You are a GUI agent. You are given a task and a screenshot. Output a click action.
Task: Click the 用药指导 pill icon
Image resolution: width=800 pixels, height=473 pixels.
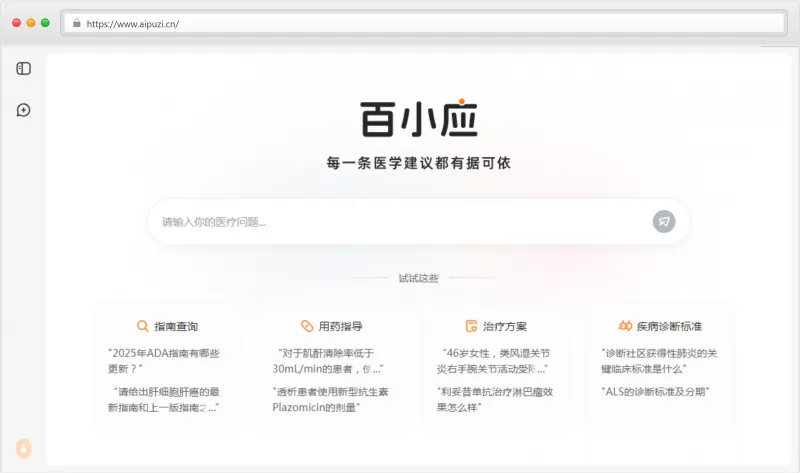tap(307, 326)
